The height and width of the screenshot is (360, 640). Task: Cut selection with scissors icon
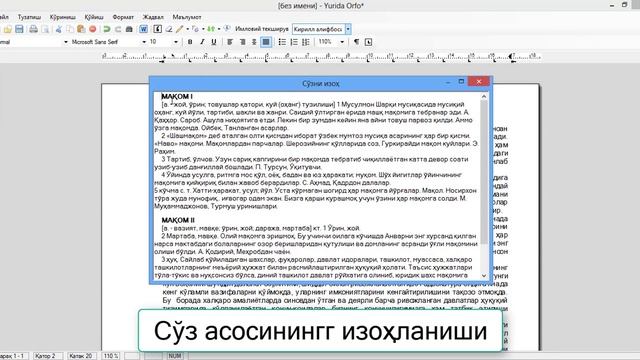(x=59, y=29)
